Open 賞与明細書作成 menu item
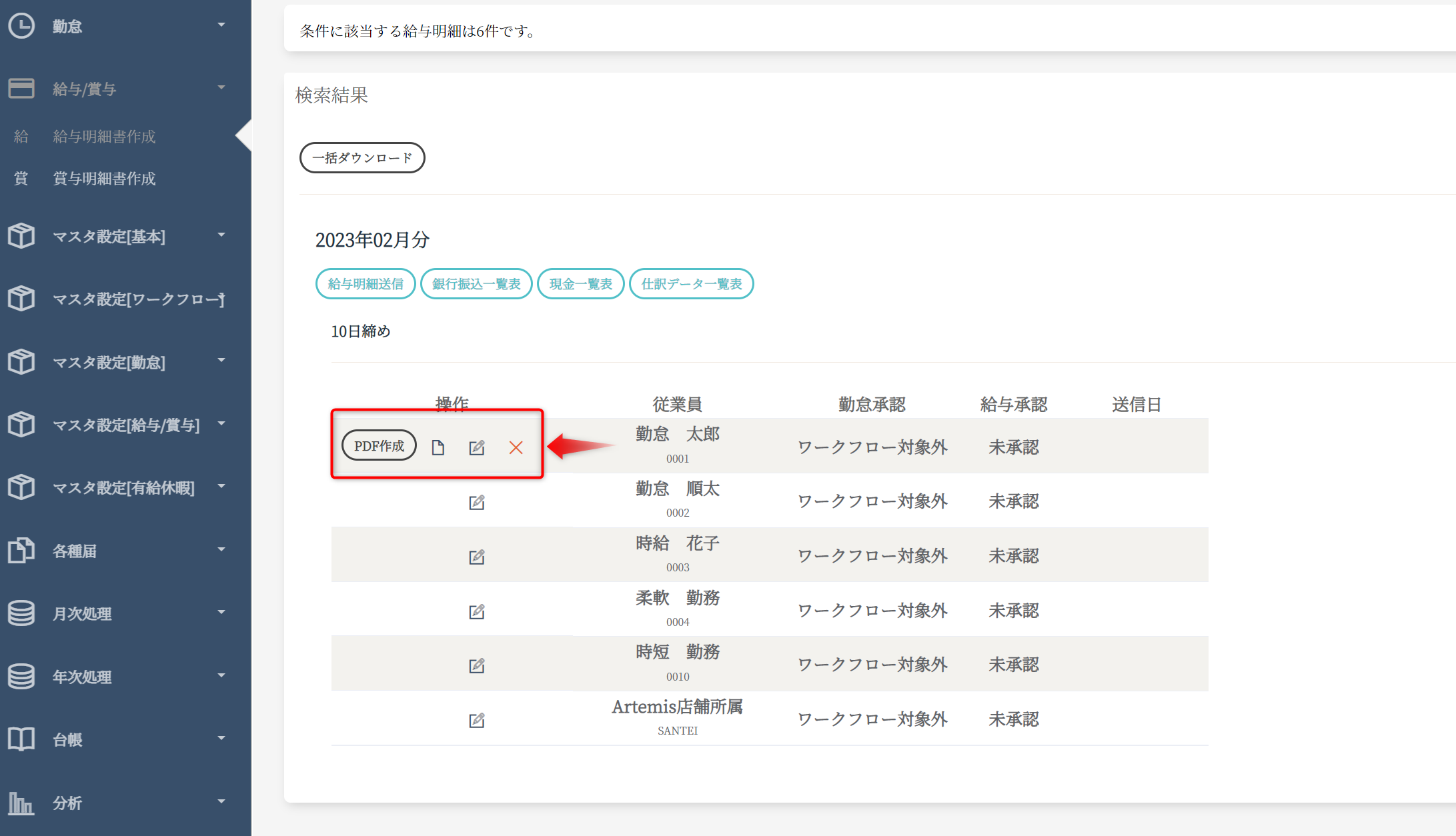 [104, 179]
